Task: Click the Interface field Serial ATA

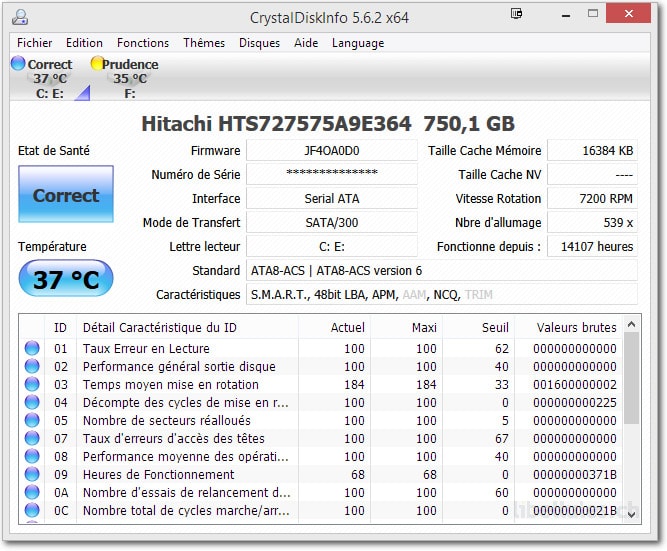Action: coord(332,199)
